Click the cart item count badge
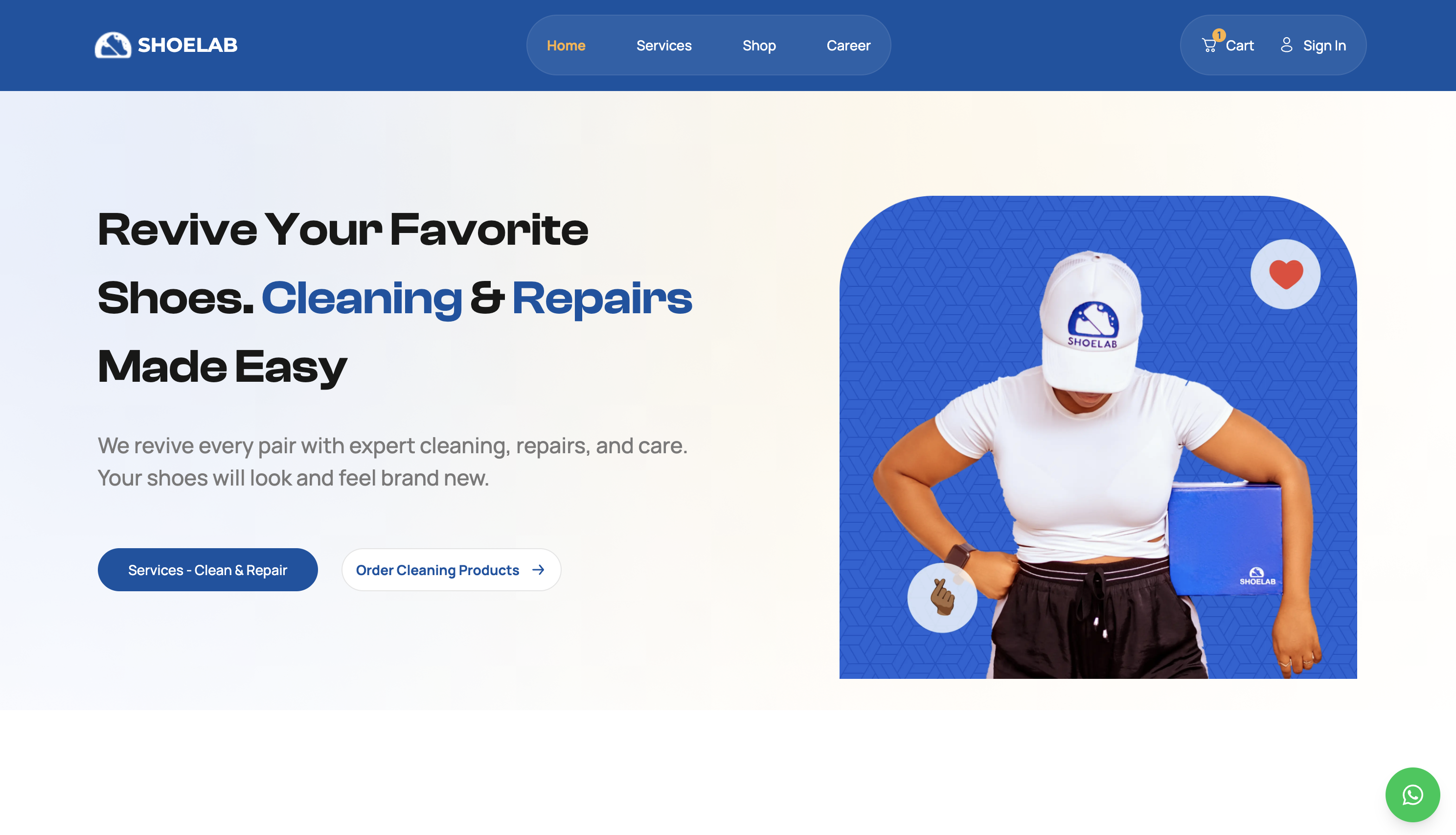1456x835 pixels. point(1219,35)
